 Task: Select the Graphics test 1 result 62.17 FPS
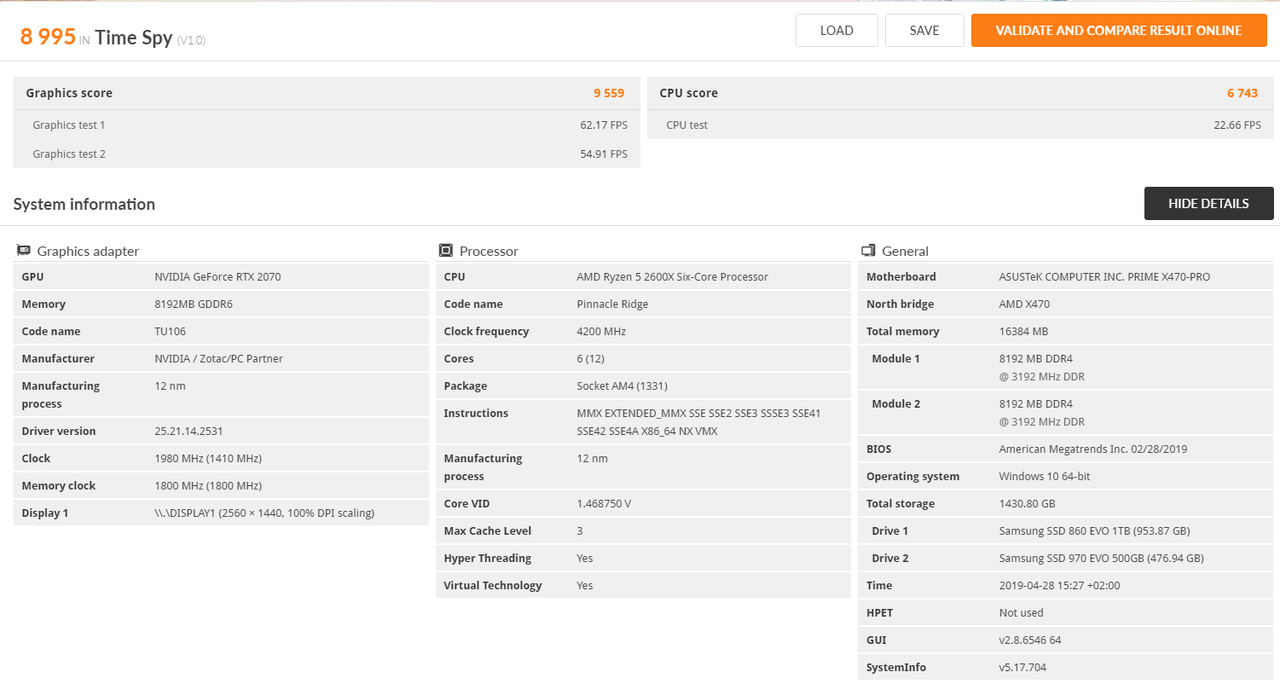click(604, 125)
